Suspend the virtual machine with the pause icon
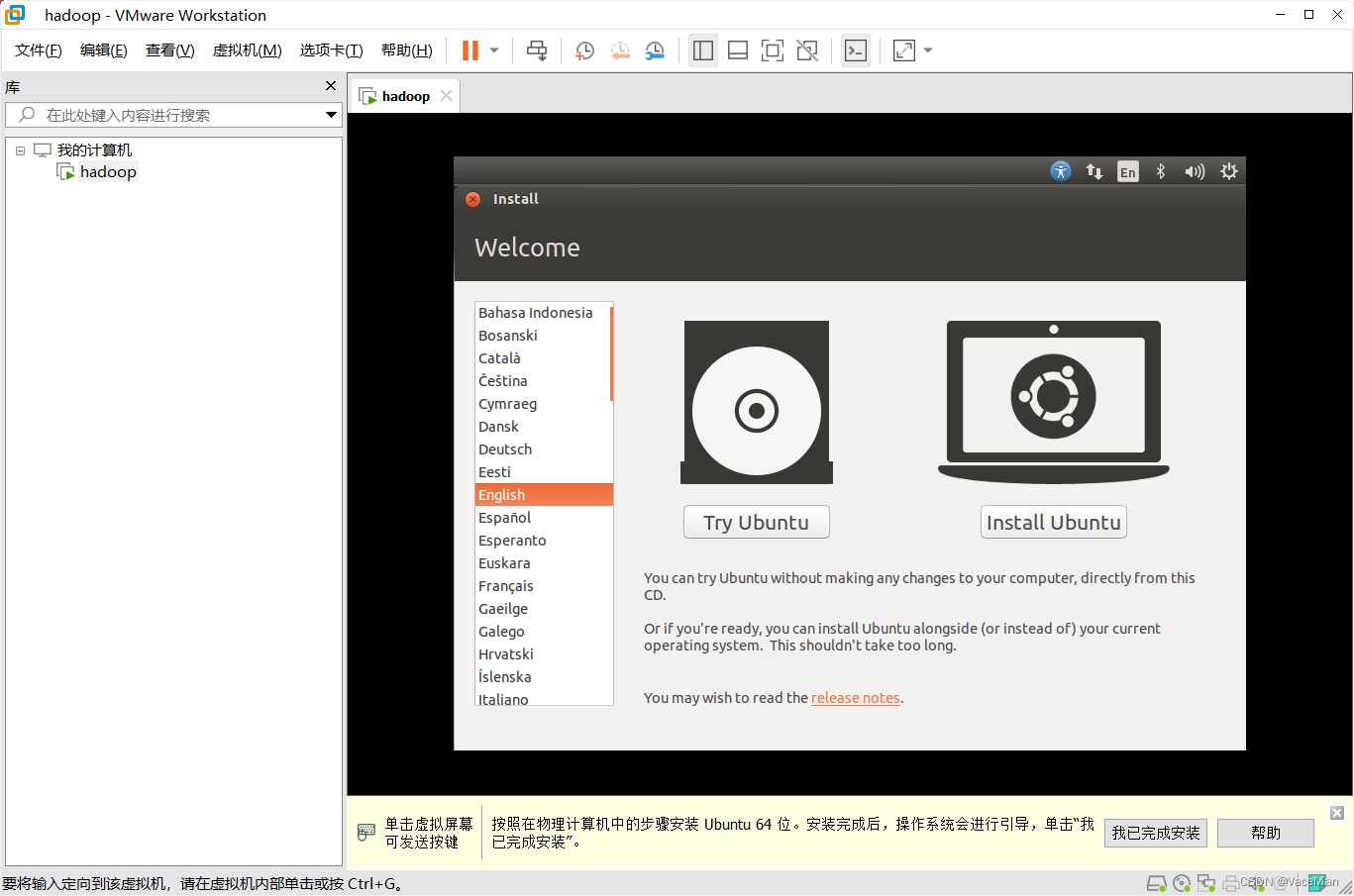1354x896 pixels. coord(471,50)
